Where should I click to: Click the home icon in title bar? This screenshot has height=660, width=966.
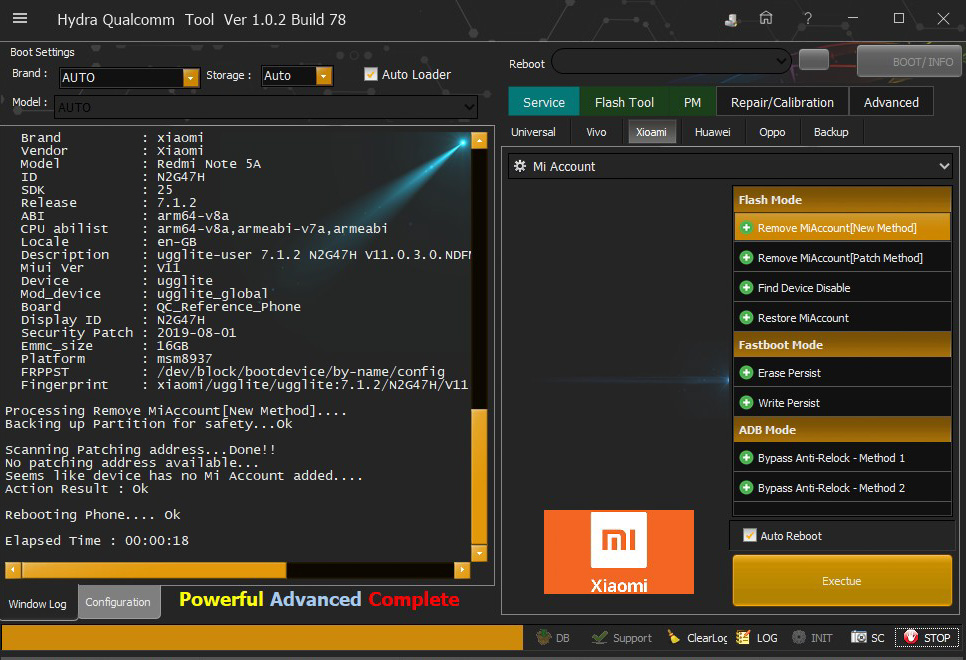[766, 18]
